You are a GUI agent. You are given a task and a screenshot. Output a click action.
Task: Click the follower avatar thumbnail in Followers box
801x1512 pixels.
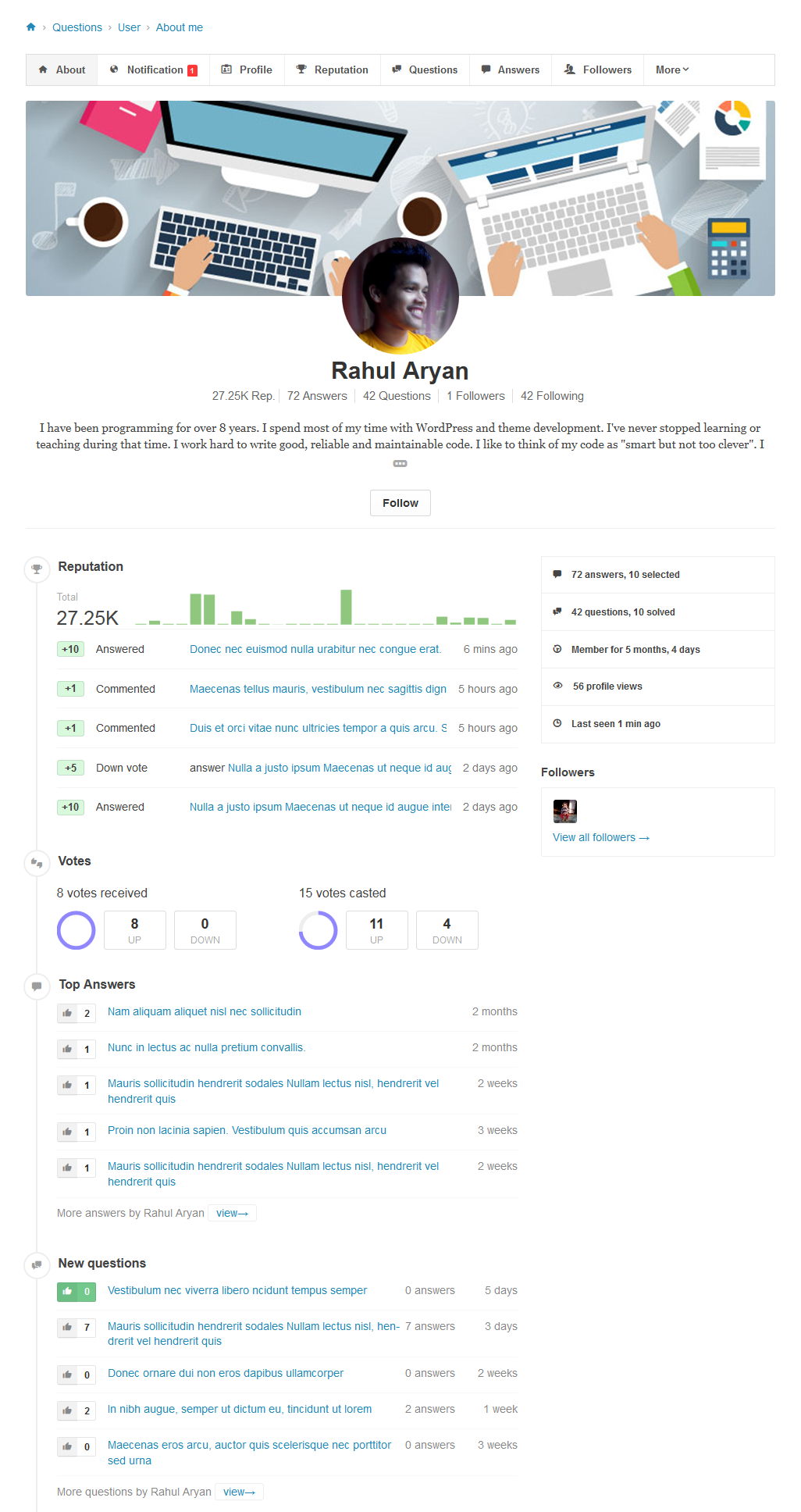click(x=565, y=811)
